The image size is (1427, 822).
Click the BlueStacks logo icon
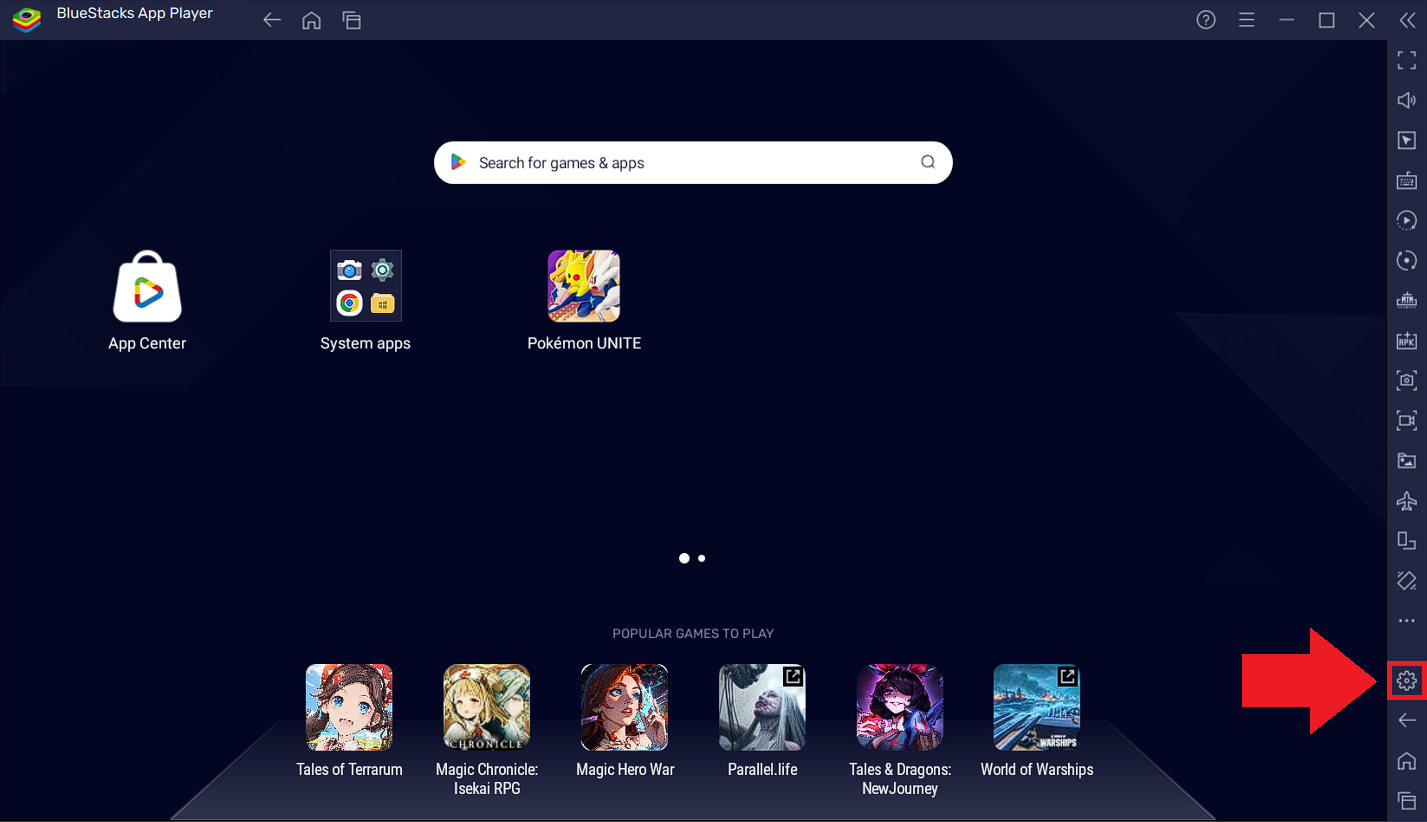pyautogui.click(x=26, y=20)
